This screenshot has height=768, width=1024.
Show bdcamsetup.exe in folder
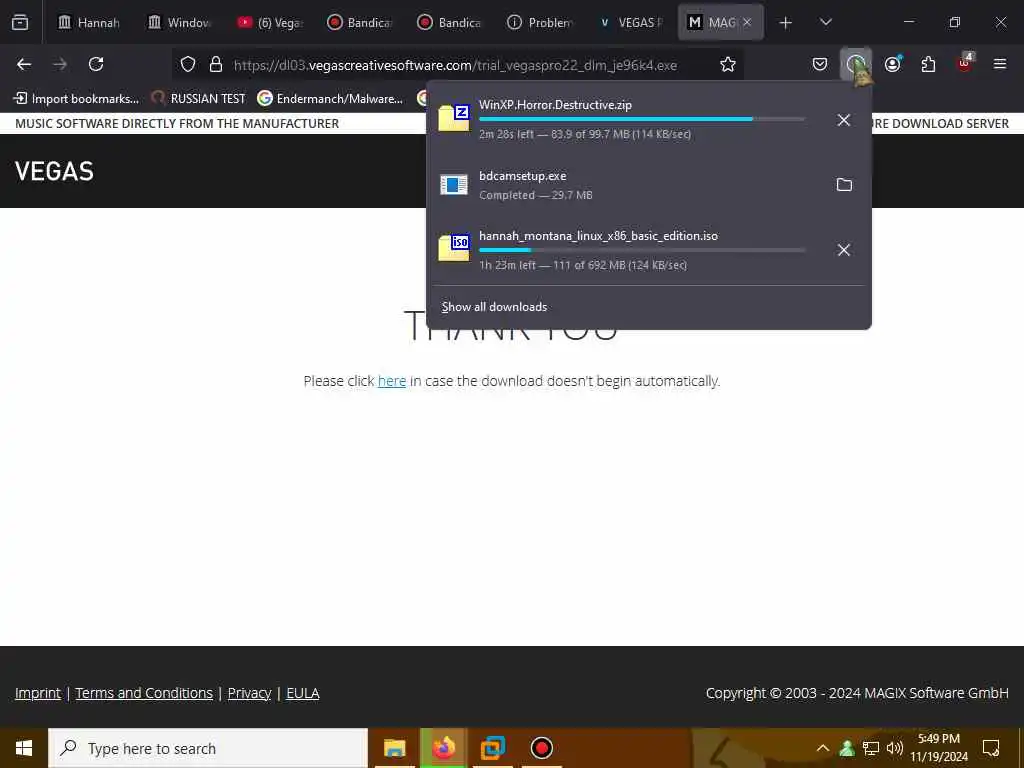844,185
